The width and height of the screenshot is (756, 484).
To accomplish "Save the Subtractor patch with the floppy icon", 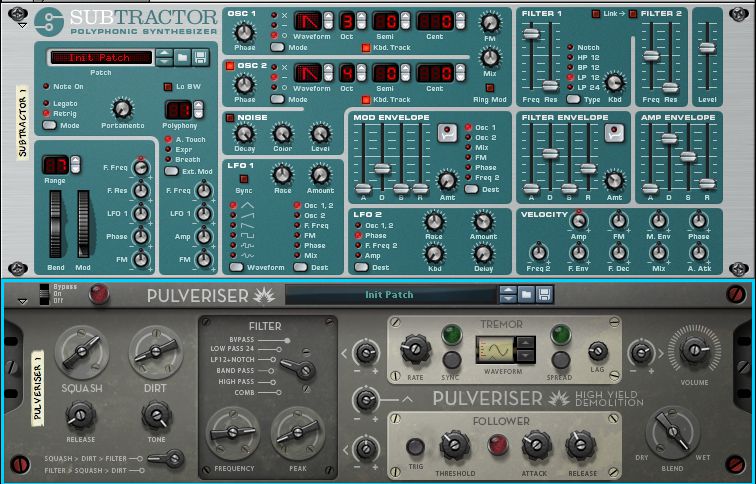I will (x=201, y=58).
